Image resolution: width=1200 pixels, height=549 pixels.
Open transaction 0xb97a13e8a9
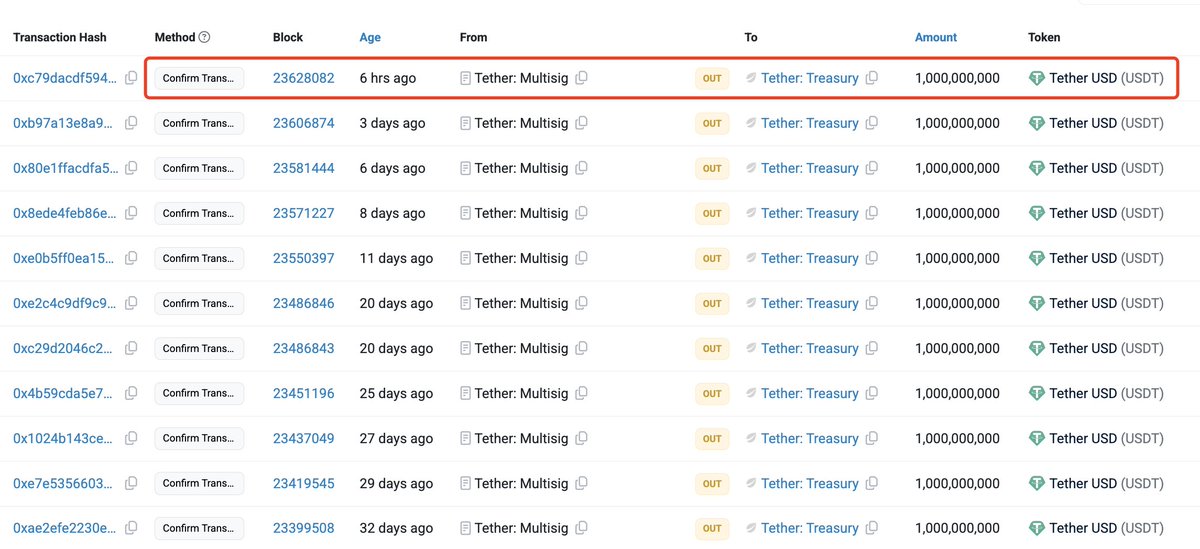(65, 123)
